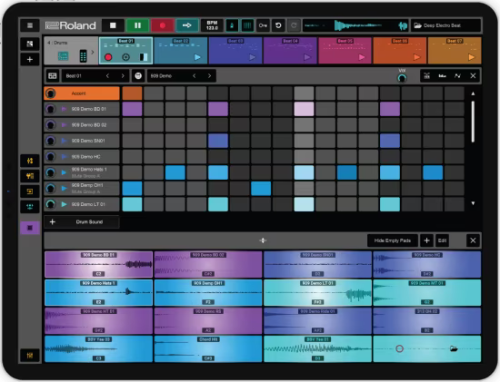This screenshot has height=382, width=500.
Task: Toggle the teal loop arrow button
Action: click(x=187, y=25)
